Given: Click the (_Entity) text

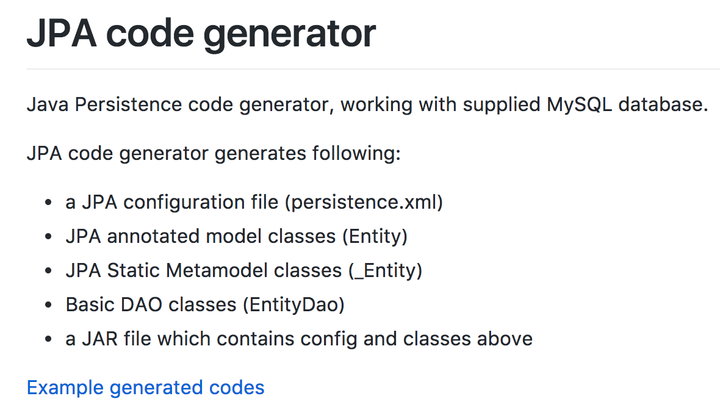Looking at the screenshot, I should click(385, 270).
